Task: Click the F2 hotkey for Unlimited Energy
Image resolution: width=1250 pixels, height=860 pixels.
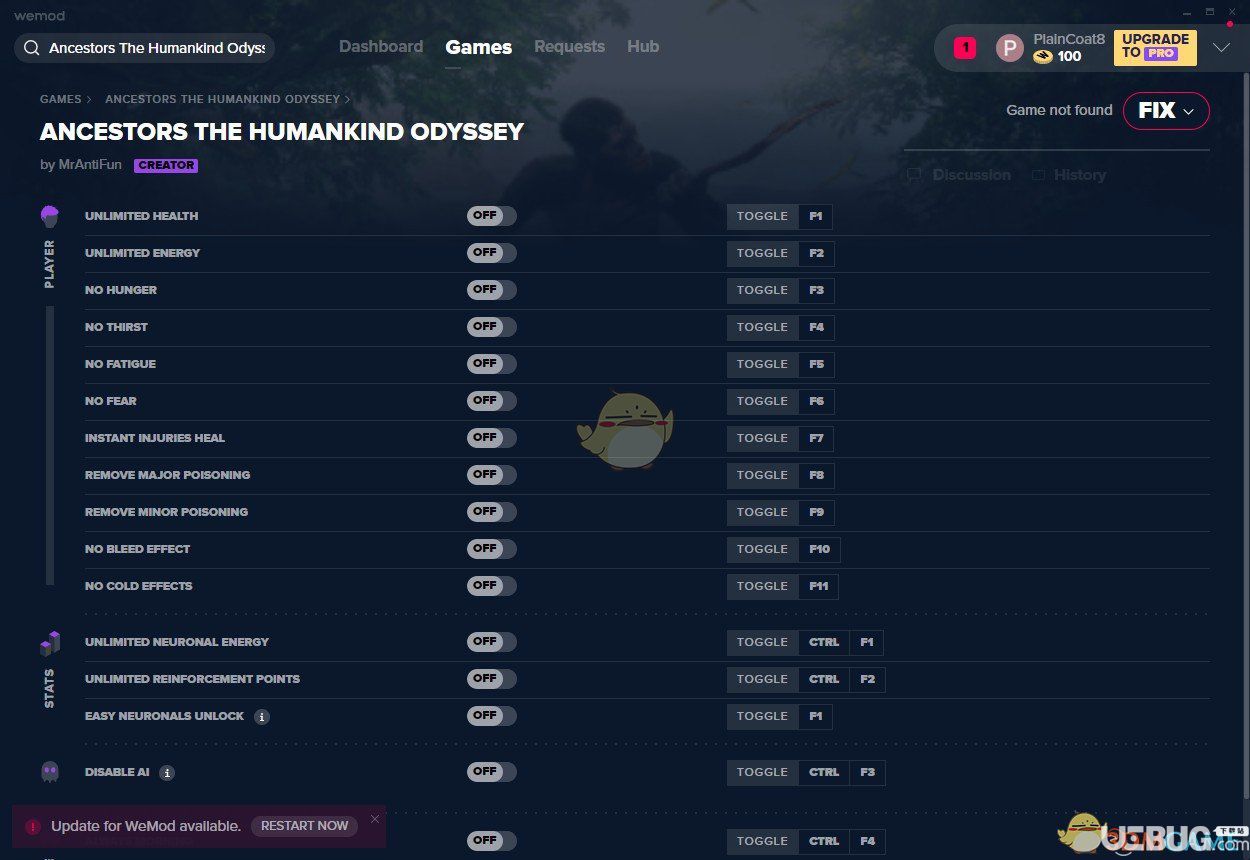Action: (x=817, y=253)
